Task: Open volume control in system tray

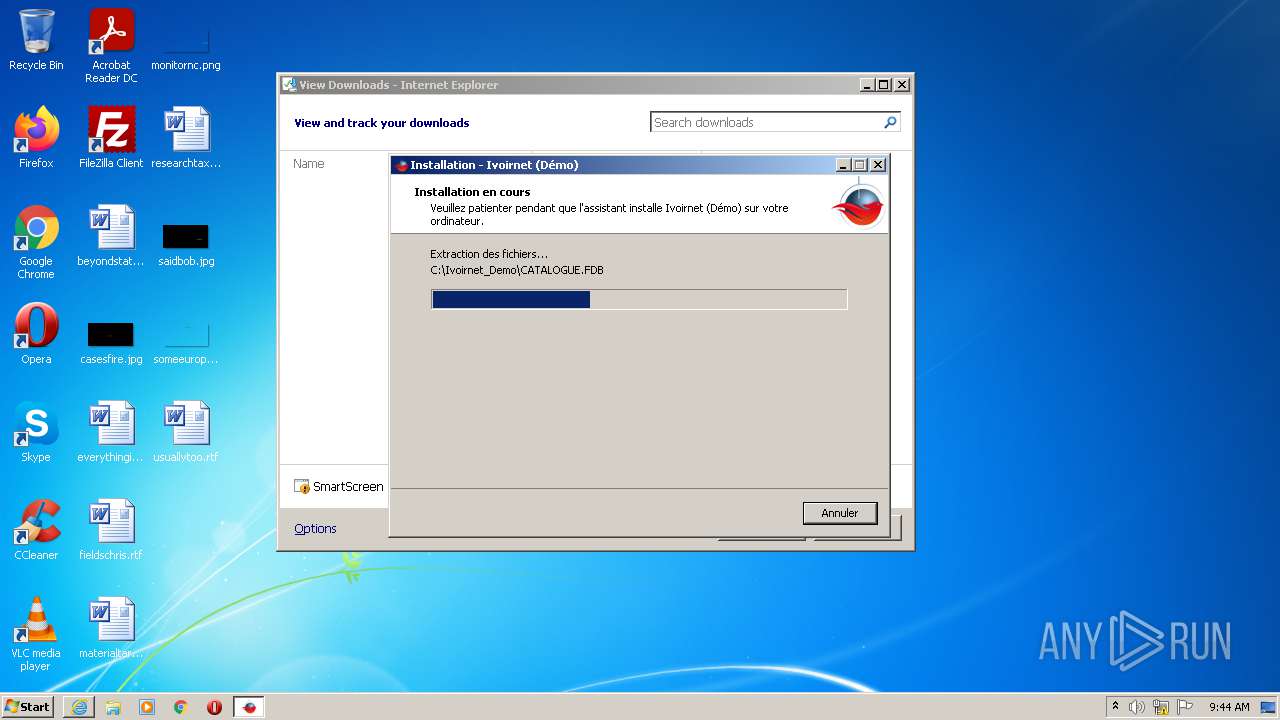Action: 1137,707
